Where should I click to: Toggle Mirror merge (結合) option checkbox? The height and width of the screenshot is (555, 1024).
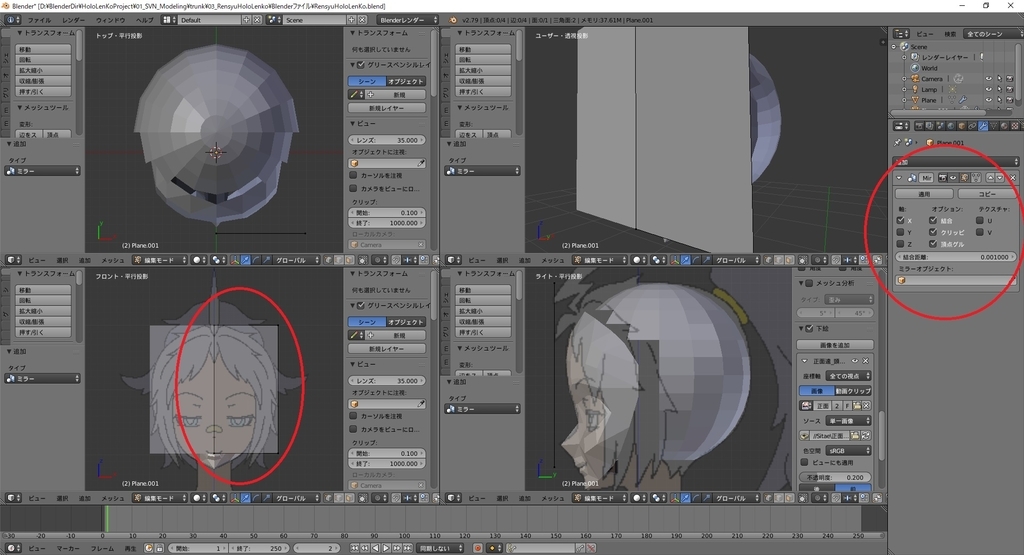[x=933, y=221]
